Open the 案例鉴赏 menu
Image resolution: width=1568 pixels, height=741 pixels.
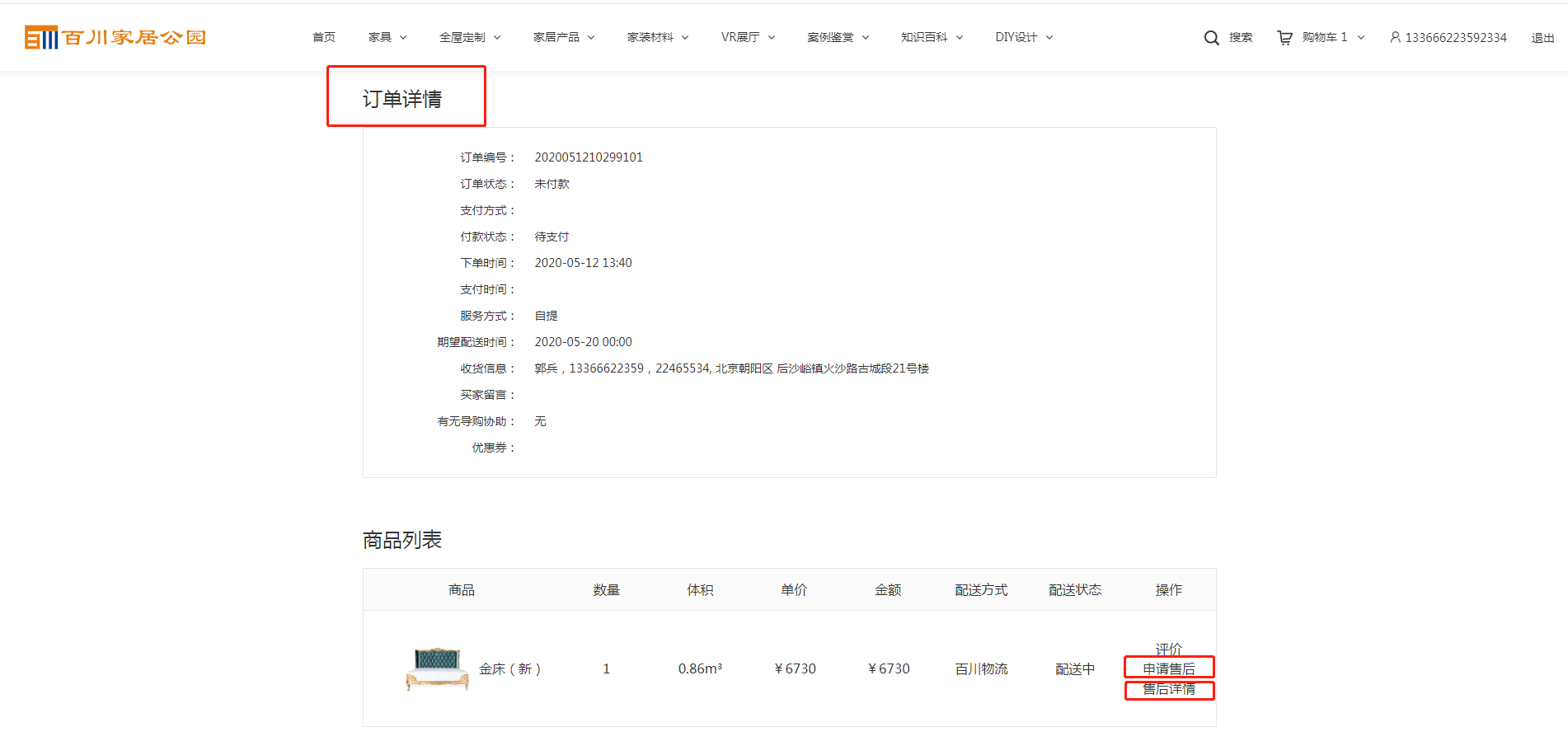838,37
